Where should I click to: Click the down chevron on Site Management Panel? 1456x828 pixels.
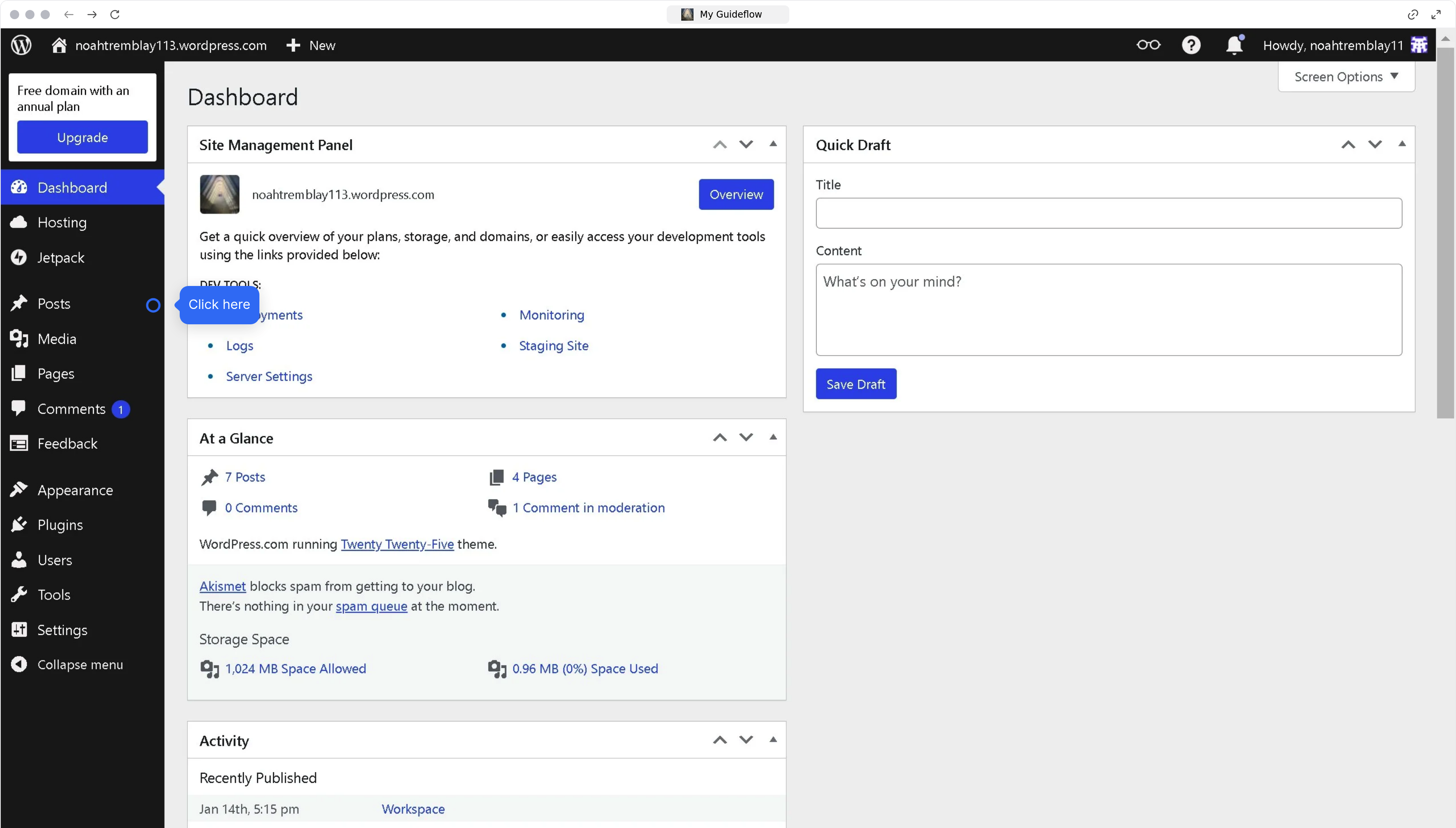(746, 144)
